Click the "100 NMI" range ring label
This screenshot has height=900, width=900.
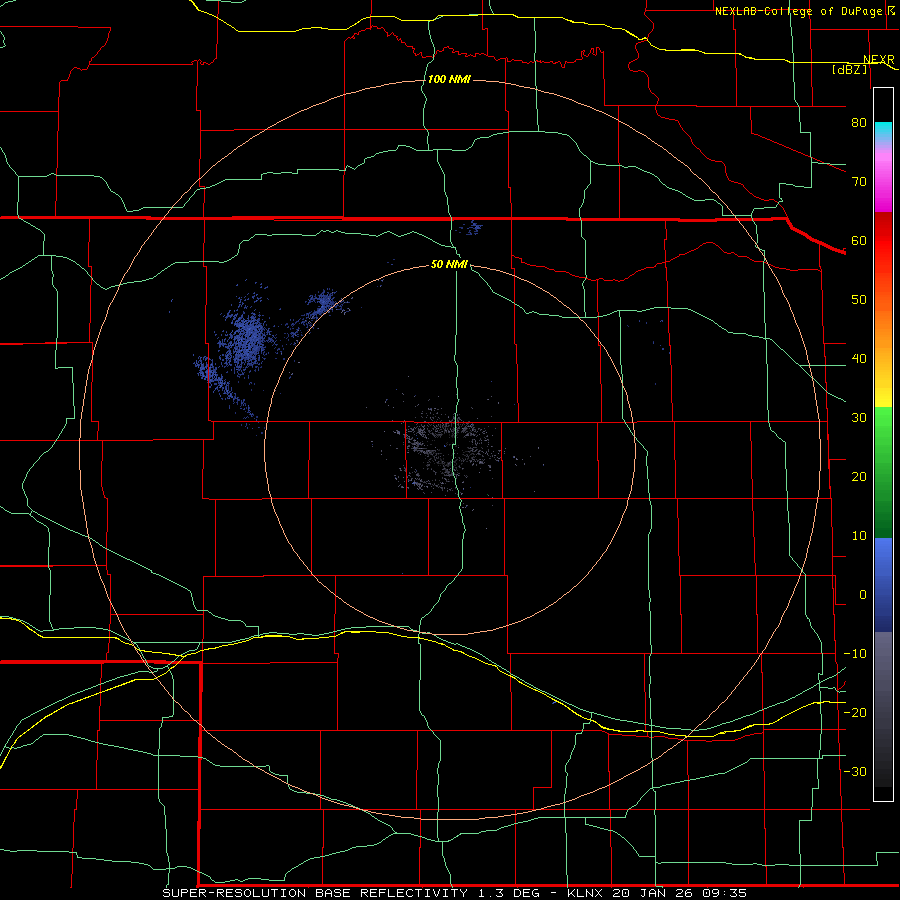449,79
